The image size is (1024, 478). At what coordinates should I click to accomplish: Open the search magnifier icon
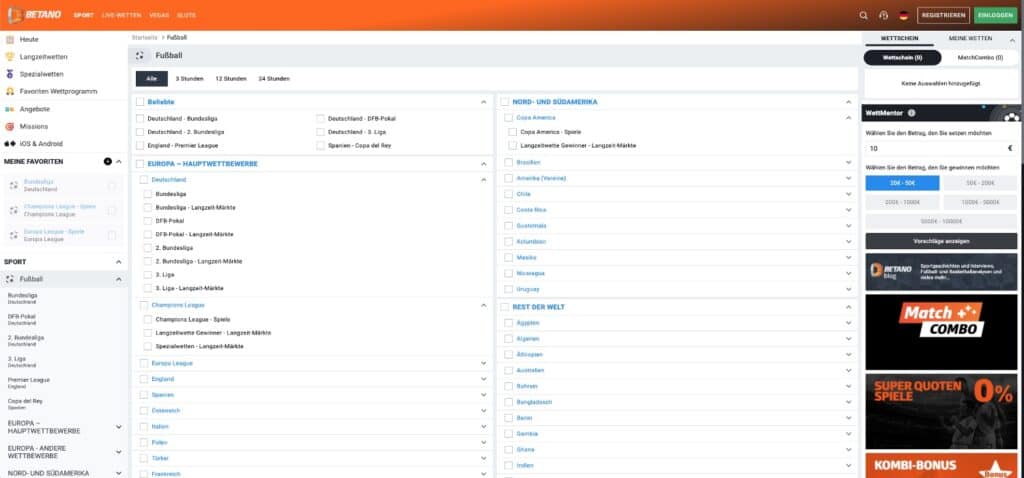(x=863, y=15)
